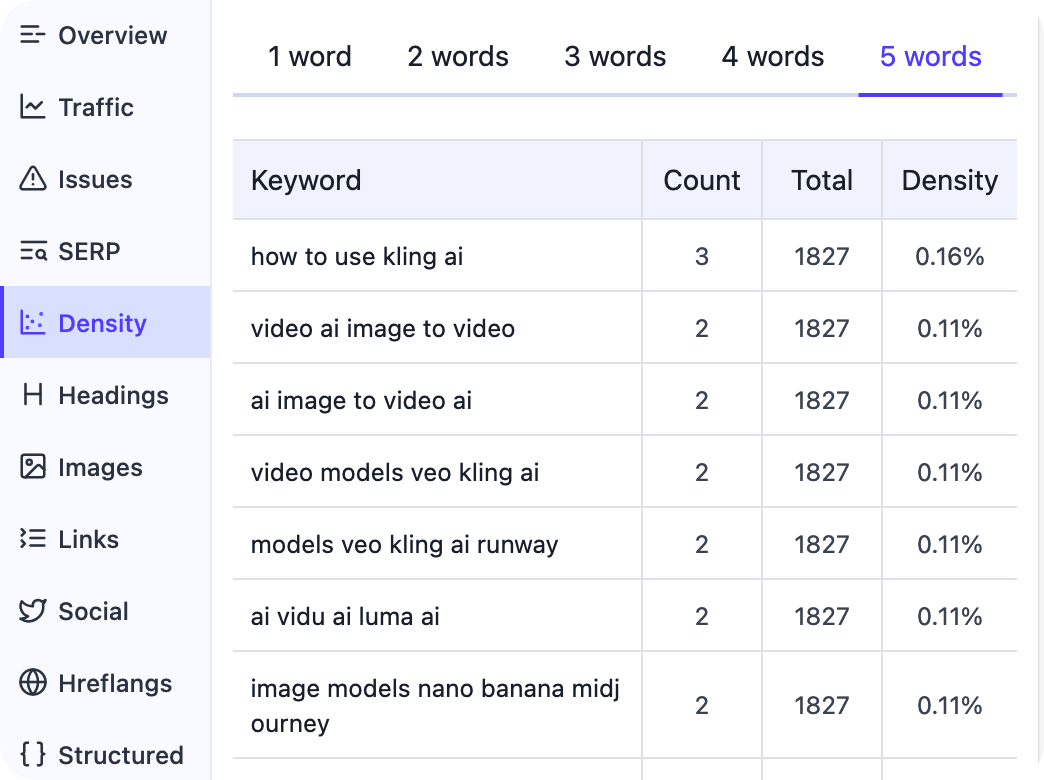Click the Images picture icon
Screen dimensions: 1044x780
tap(33, 467)
